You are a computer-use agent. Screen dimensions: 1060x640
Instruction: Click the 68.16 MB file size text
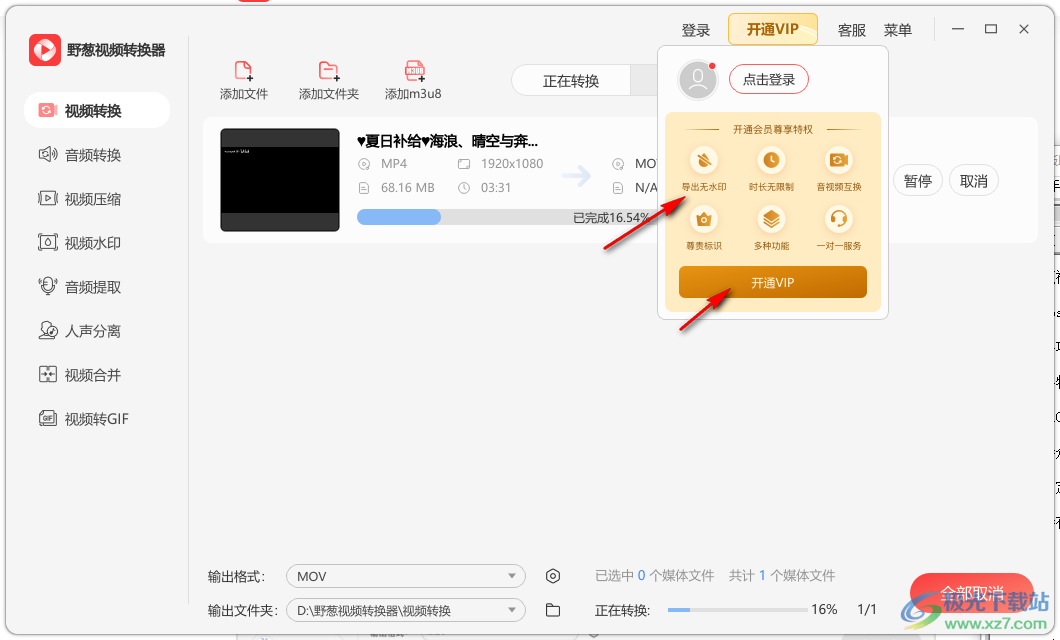point(408,188)
